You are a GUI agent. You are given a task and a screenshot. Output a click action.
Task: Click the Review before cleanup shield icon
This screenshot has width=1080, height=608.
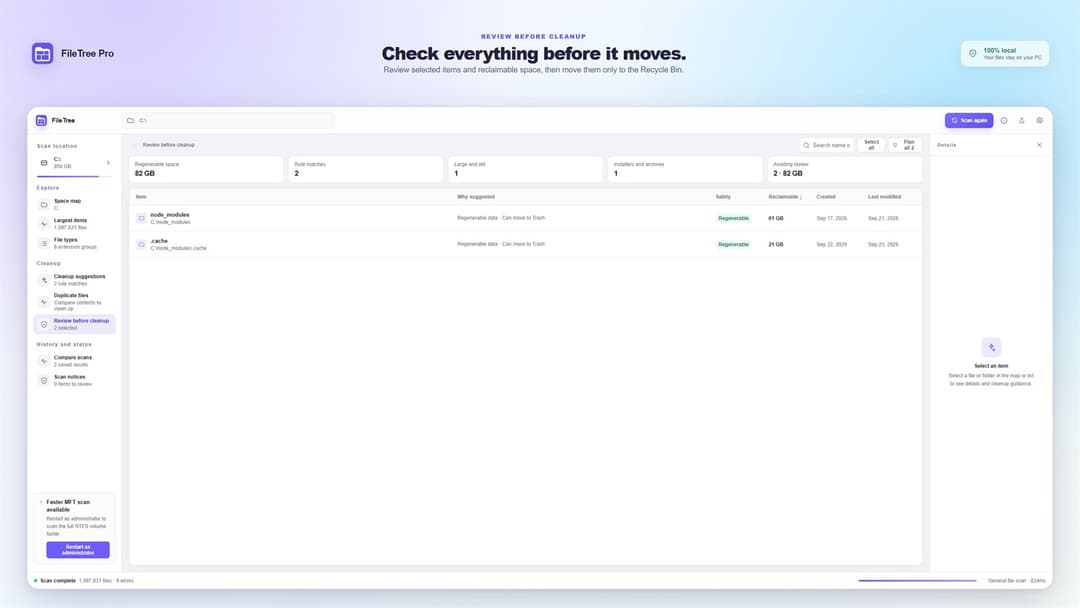[44, 324]
